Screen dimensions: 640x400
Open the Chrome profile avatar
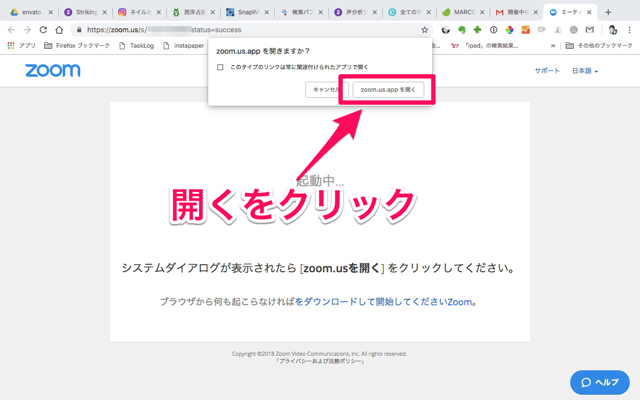(x=612, y=30)
